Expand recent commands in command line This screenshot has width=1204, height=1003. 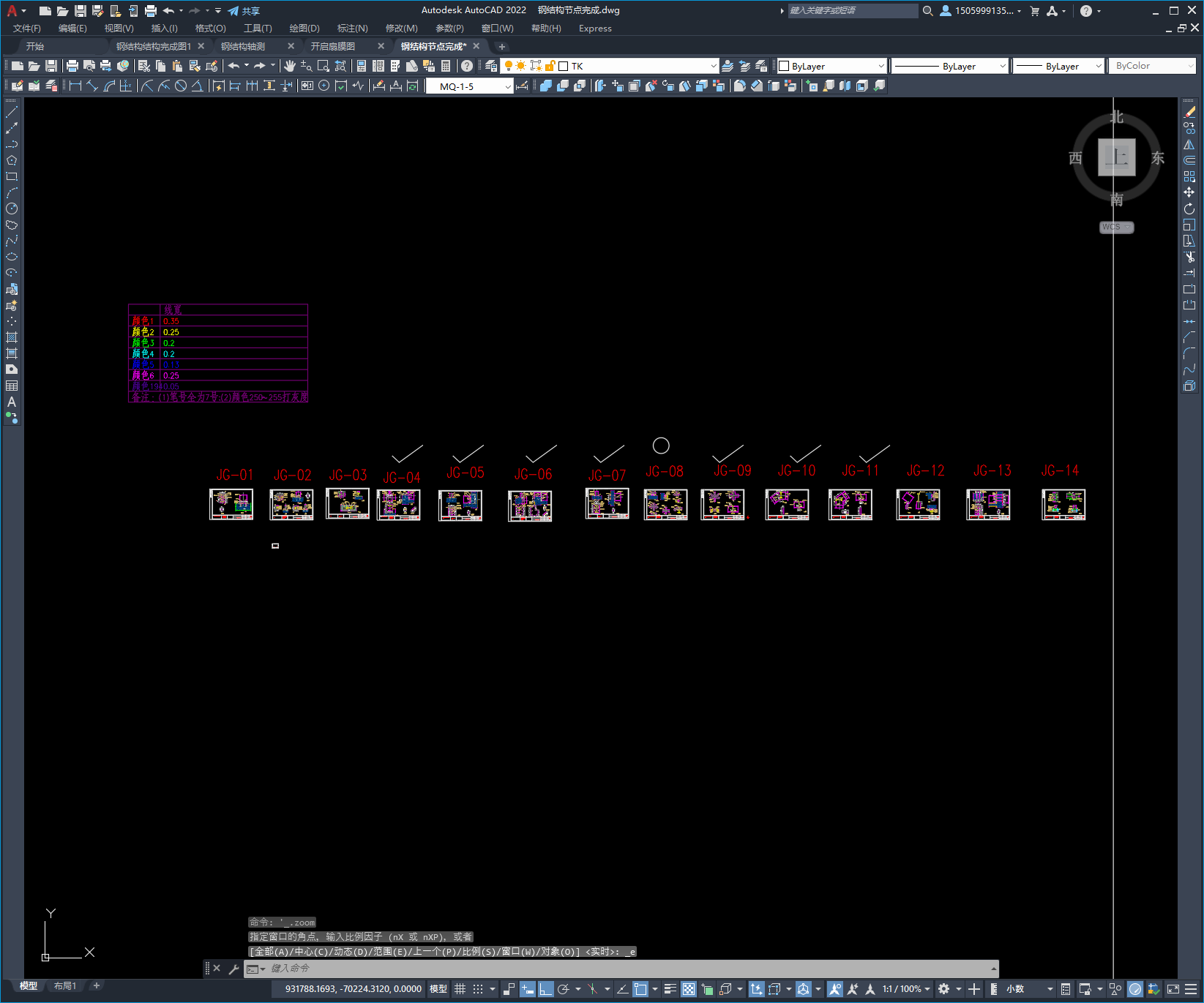994,969
